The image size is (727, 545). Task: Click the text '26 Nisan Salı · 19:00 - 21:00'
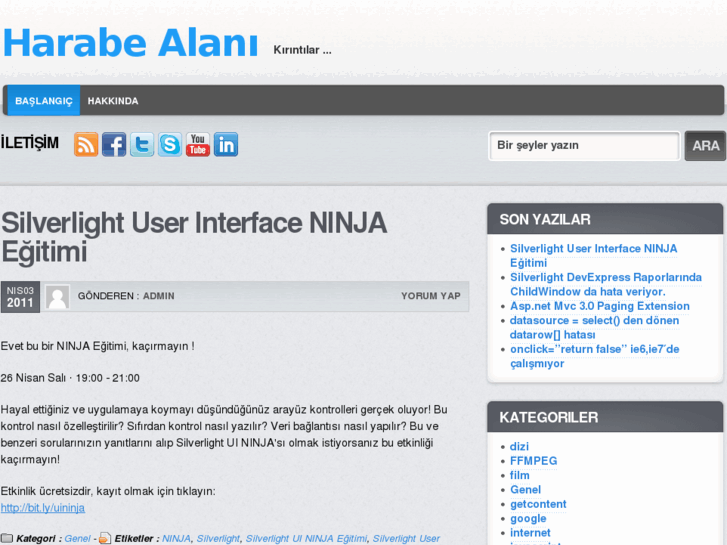click(x=70, y=378)
